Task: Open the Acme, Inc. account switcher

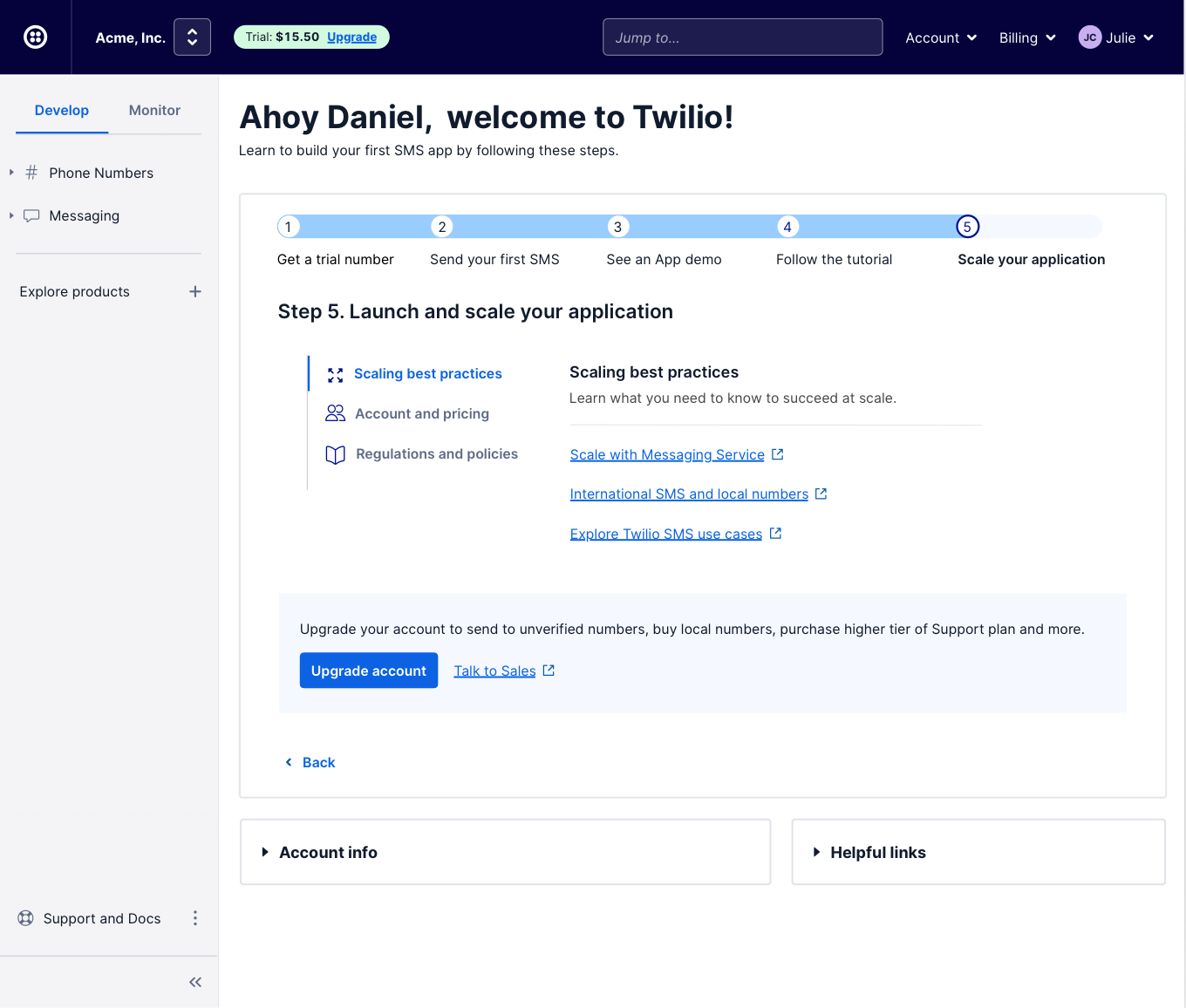Action: (192, 37)
